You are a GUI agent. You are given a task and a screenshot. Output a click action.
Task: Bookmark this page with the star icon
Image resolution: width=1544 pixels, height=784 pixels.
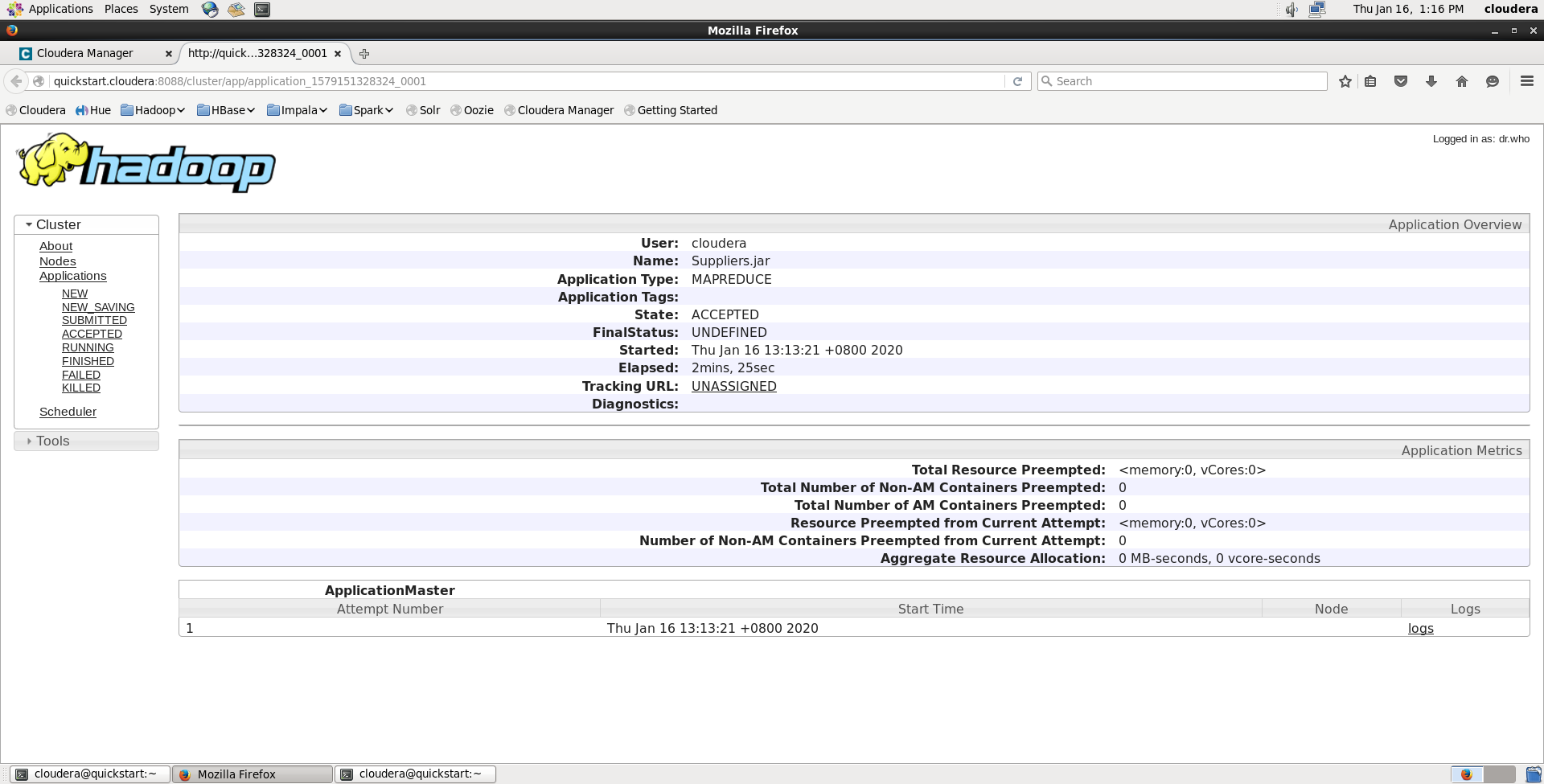click(1345, 81)
